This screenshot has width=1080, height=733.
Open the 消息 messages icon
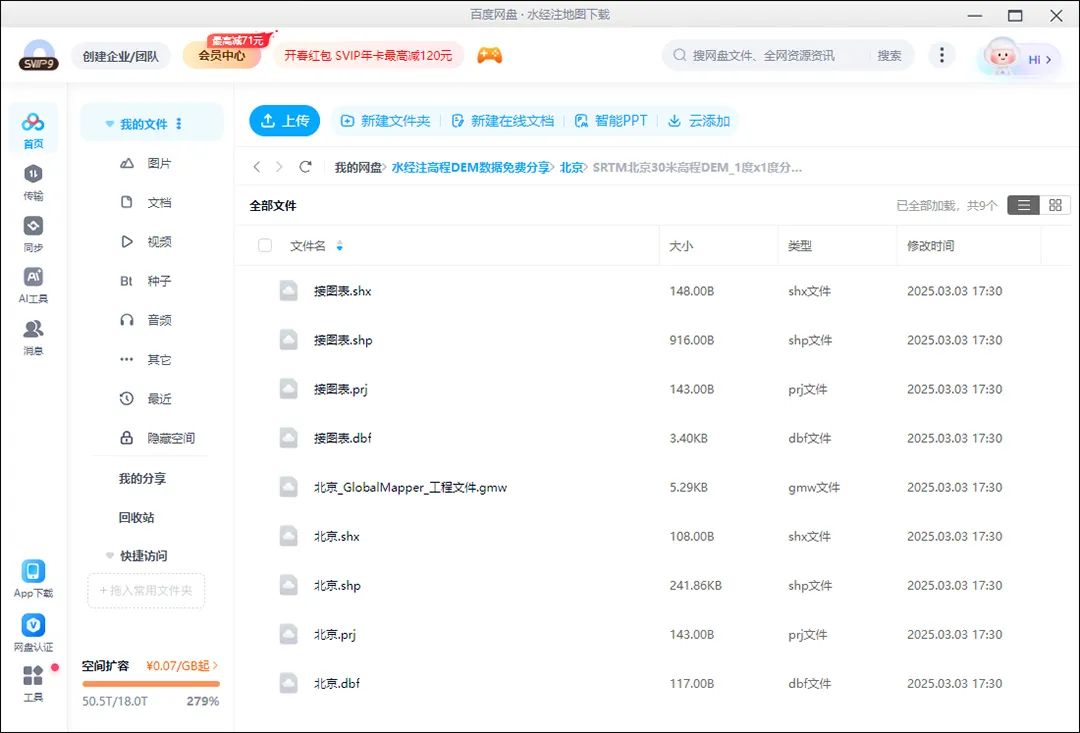[33, 337]
